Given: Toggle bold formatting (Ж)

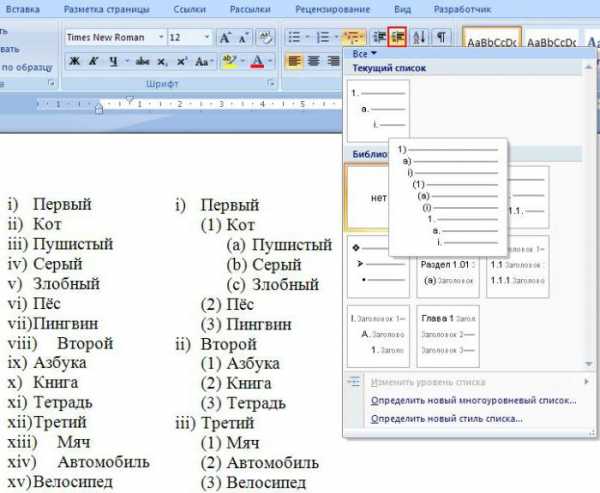Looking at the screenshot, I should (75, 61).
